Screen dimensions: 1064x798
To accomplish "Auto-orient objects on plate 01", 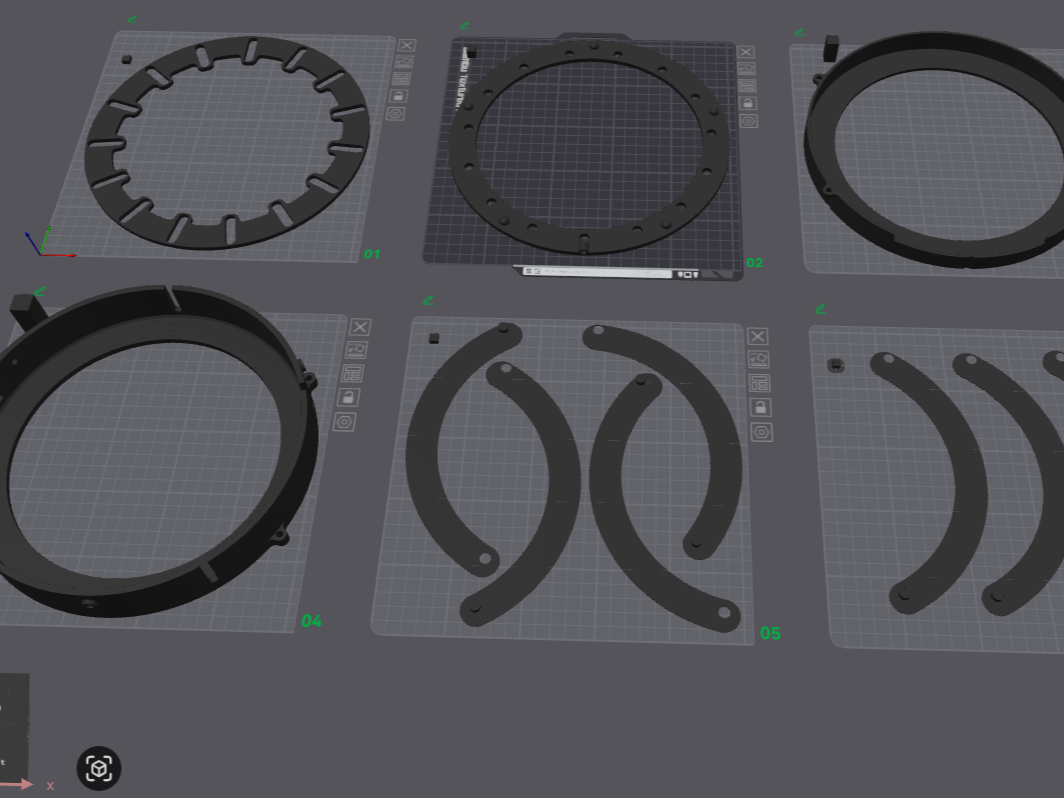I will [404, 62].
